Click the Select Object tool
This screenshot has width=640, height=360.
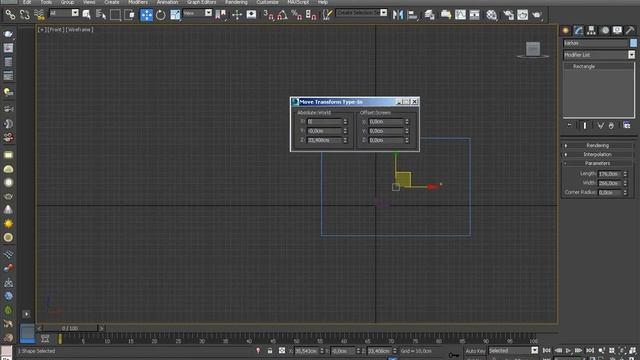pos(87,15)
